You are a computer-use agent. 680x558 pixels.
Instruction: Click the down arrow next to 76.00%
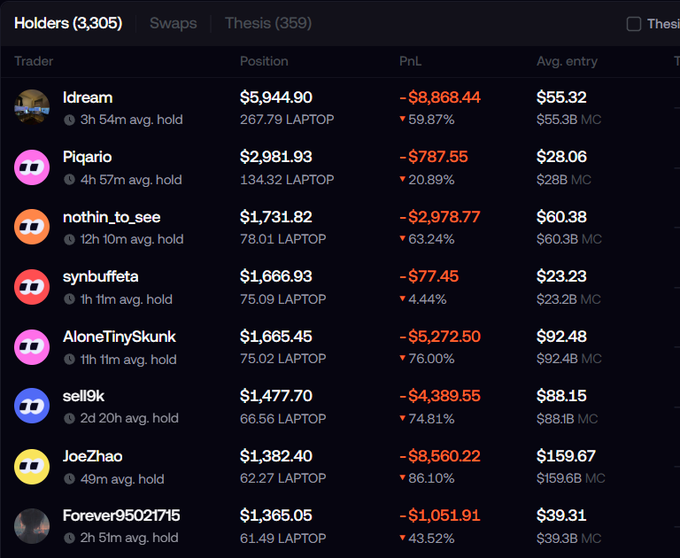coord(402,358)
